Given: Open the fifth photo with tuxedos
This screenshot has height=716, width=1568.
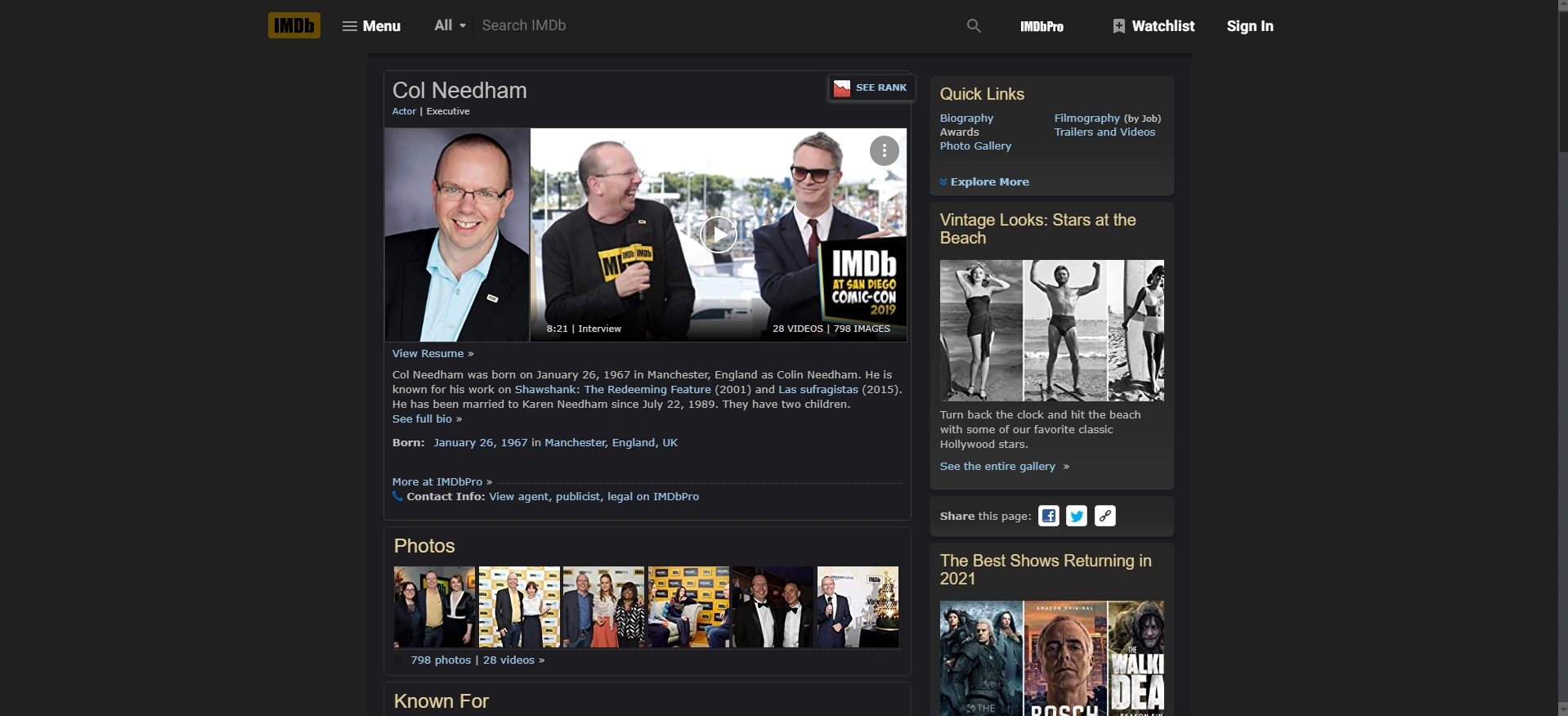Looking at the screenshot, I should (773, 607).
